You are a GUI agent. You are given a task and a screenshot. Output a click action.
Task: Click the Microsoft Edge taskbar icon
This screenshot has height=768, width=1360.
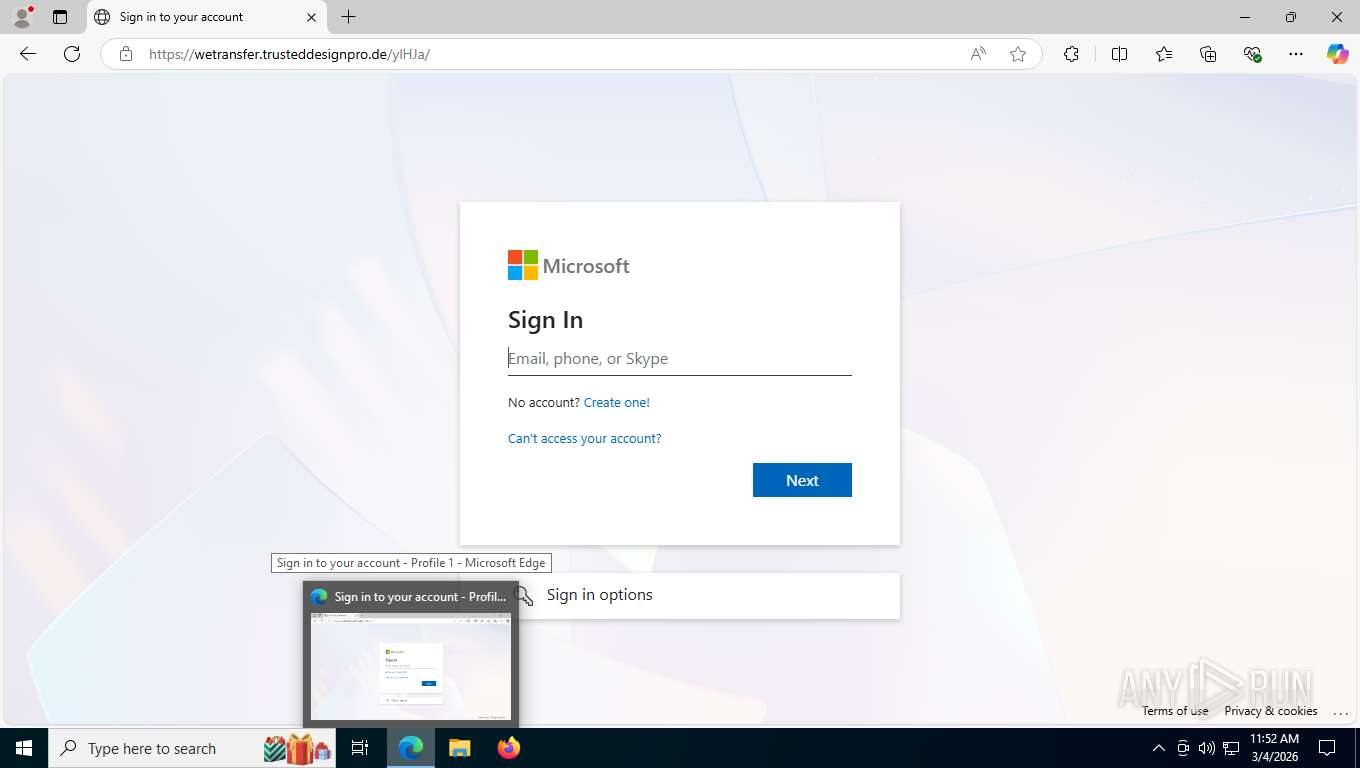pyautogui.click(x=411, y=748)
